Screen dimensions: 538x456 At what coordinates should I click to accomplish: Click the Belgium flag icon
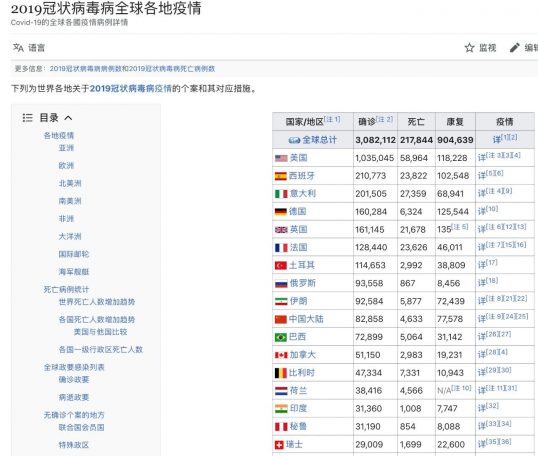coord(281,373)
